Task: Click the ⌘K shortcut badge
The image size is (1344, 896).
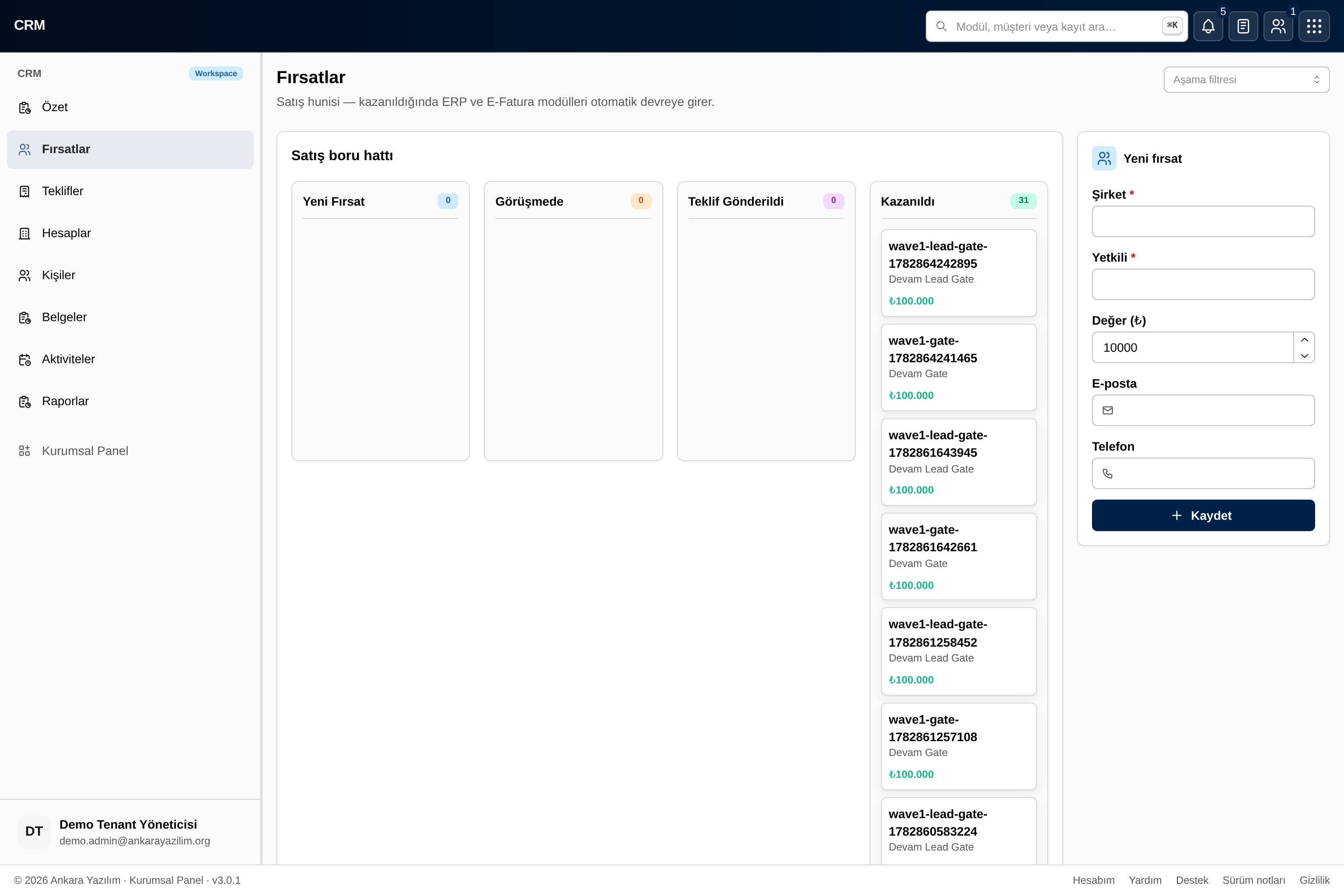Action: pos(1172,25)
